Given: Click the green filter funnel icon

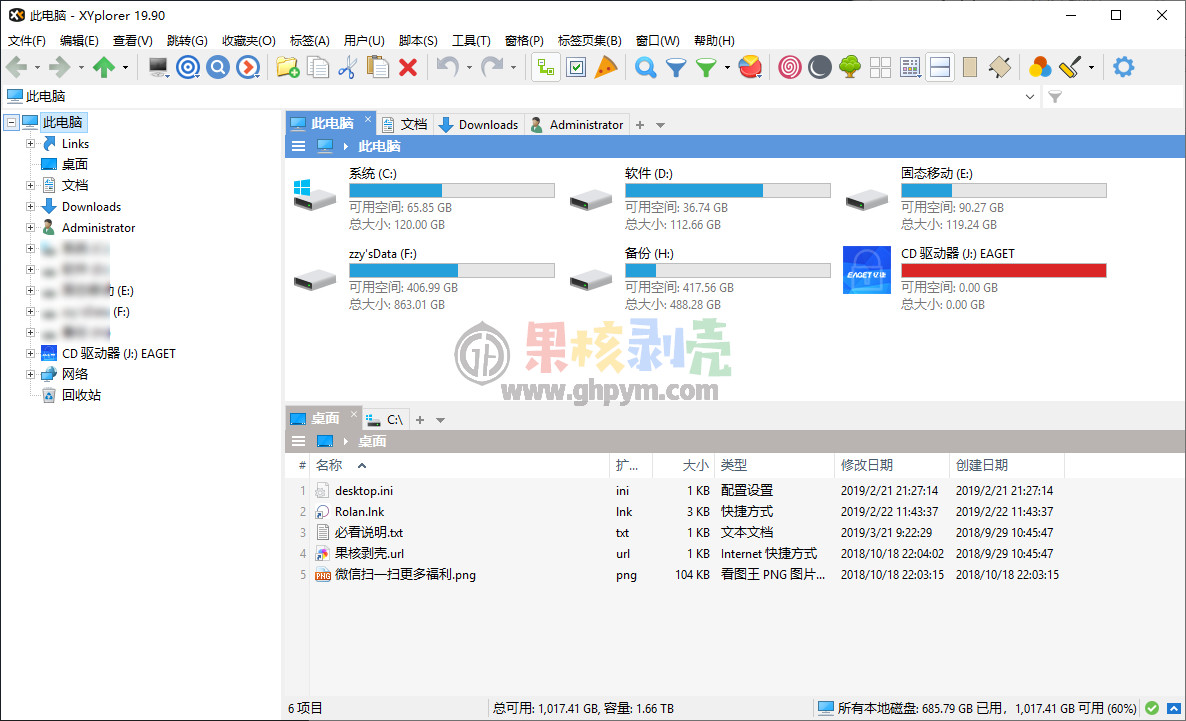Looking at the screenshot, I should point(706,67).
